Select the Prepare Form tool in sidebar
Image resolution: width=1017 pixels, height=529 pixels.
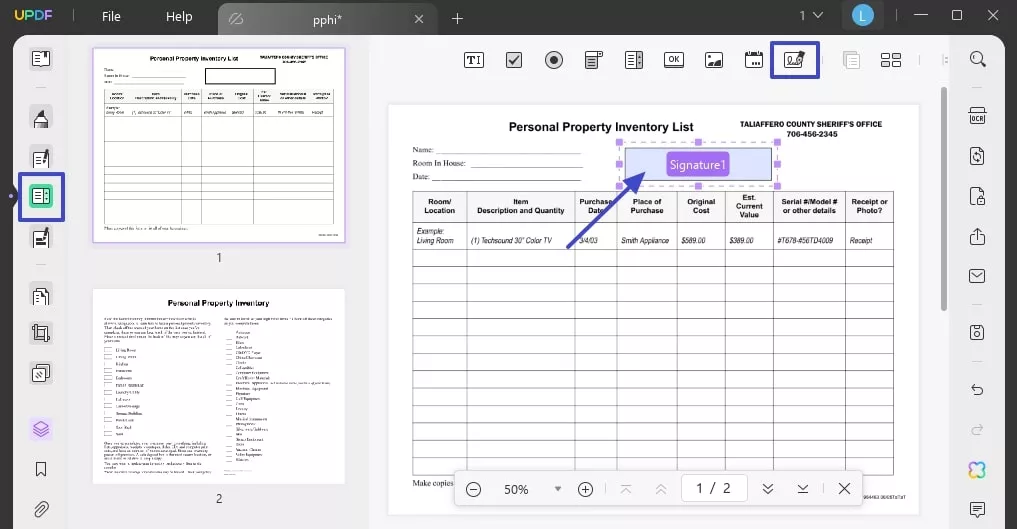[41, 196]
